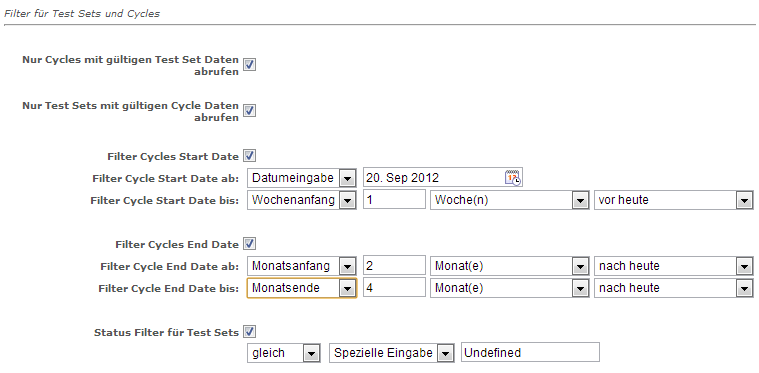Open the Wochenanfang dropdown for Start Date bis
The image size is (759, 373).
pos(302,200)
